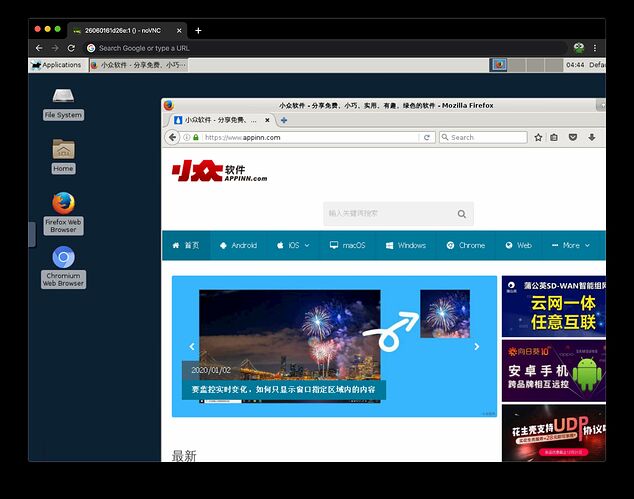The width and height of the screenshot is (634, 499).
Task: Open the macOS nav category
Action: 348,245
